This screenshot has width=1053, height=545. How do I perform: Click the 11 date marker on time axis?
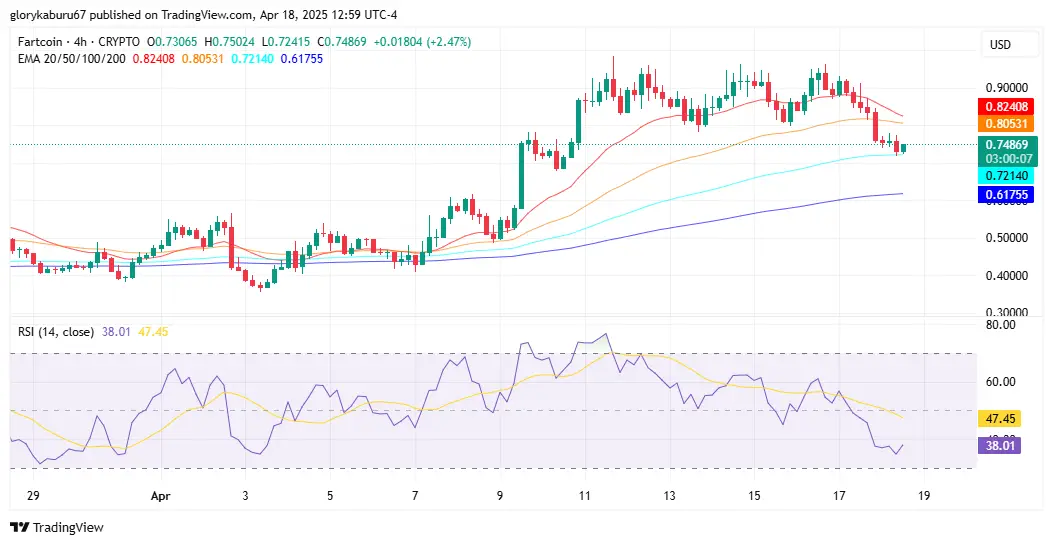[x=584, y=496]
